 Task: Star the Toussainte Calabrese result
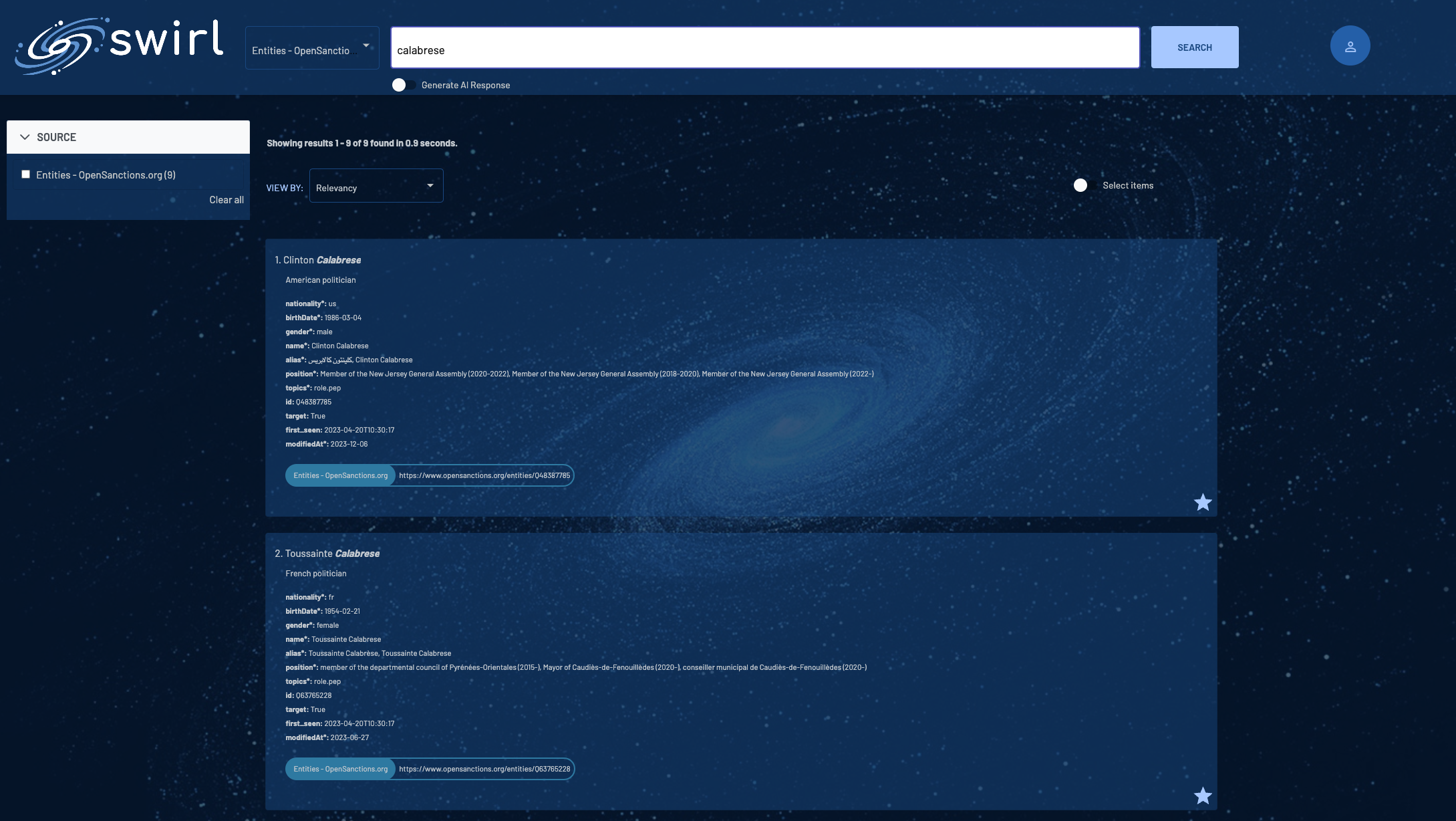(x=1202, y=796)
